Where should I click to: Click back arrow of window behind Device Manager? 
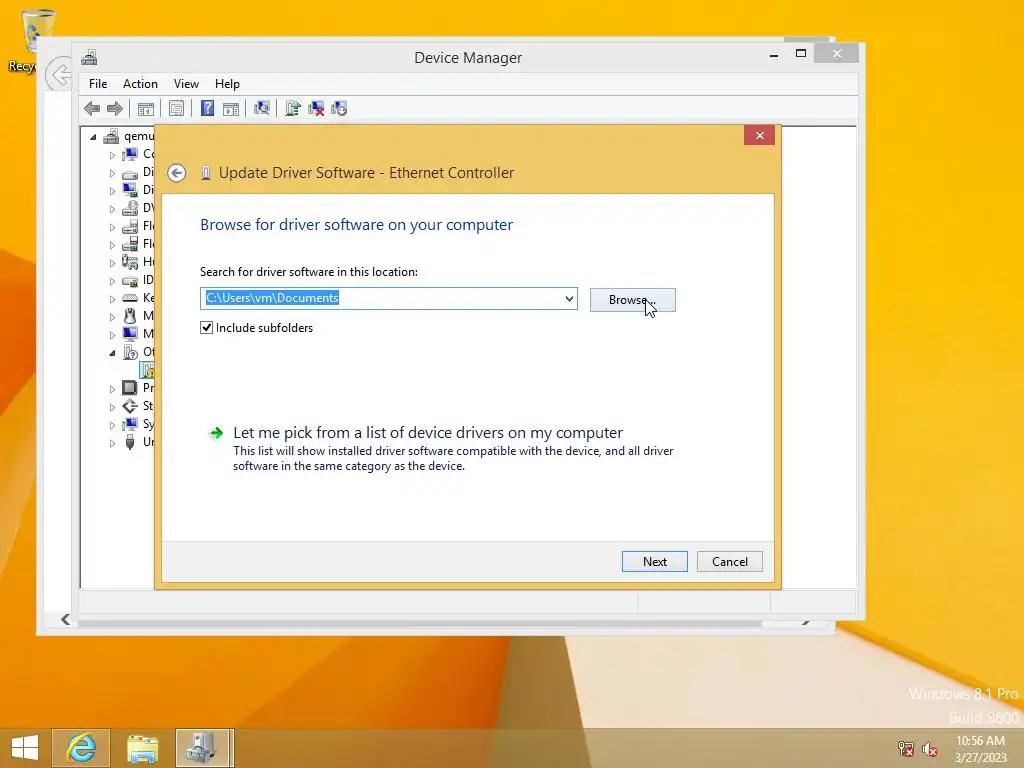(59, 74)
